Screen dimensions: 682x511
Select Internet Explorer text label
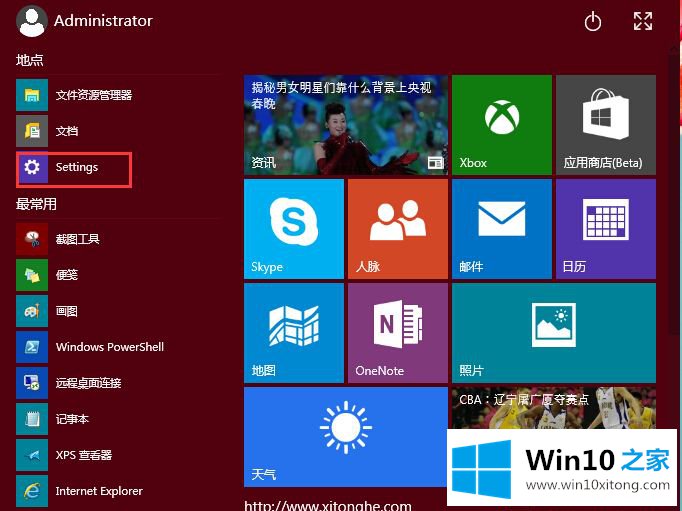pos(99,491)
